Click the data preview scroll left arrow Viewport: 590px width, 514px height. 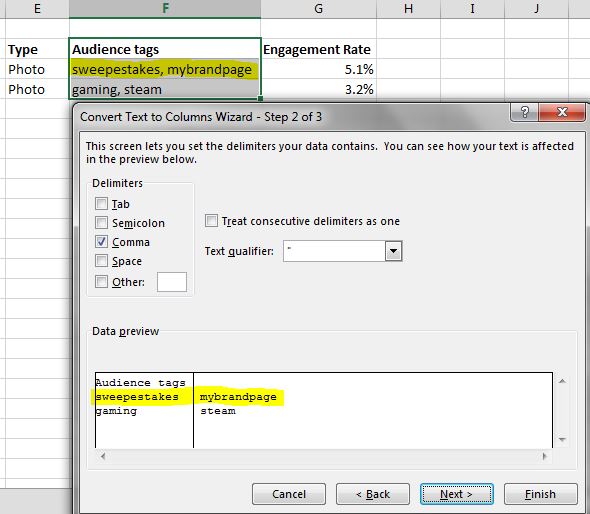coord(103,456)
